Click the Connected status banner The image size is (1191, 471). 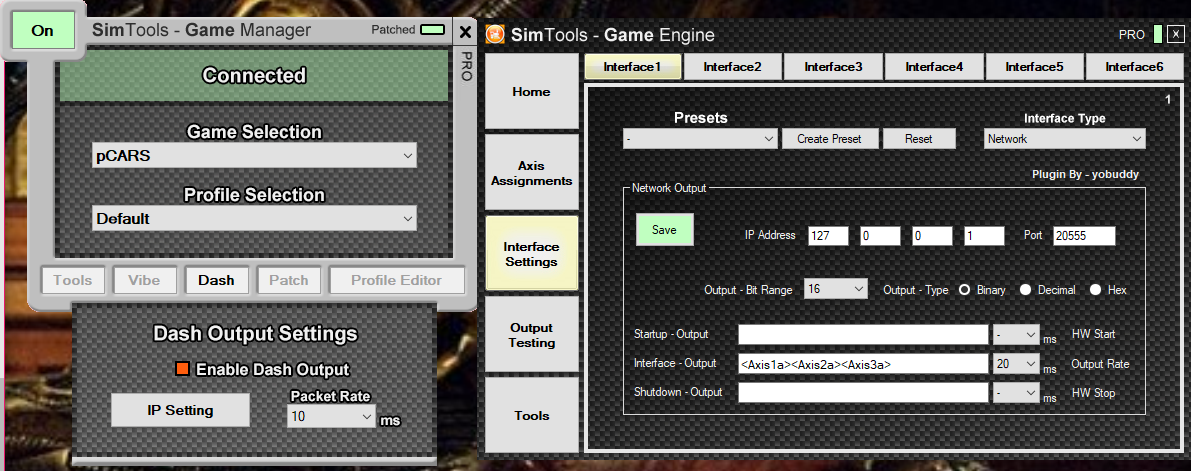pyautogui.click(x=254, y=76)
